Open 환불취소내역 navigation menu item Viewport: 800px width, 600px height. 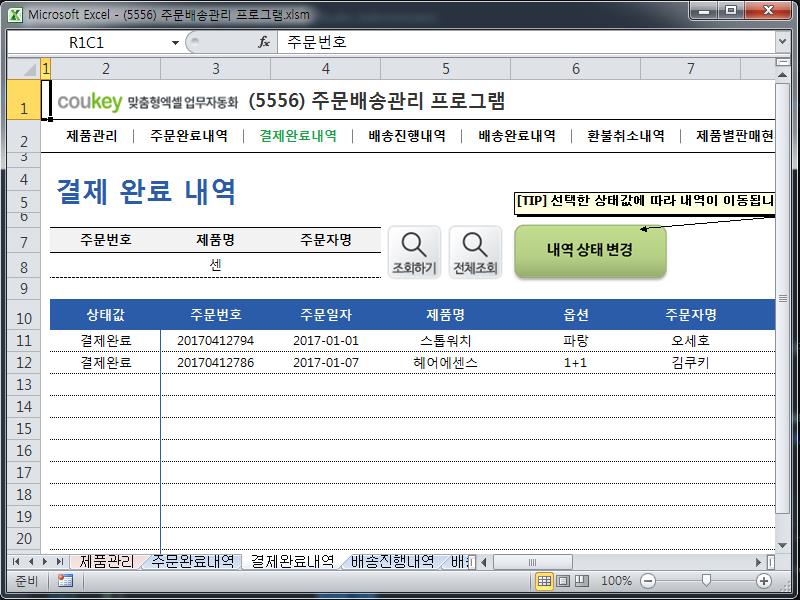click(x=626, y=136)
